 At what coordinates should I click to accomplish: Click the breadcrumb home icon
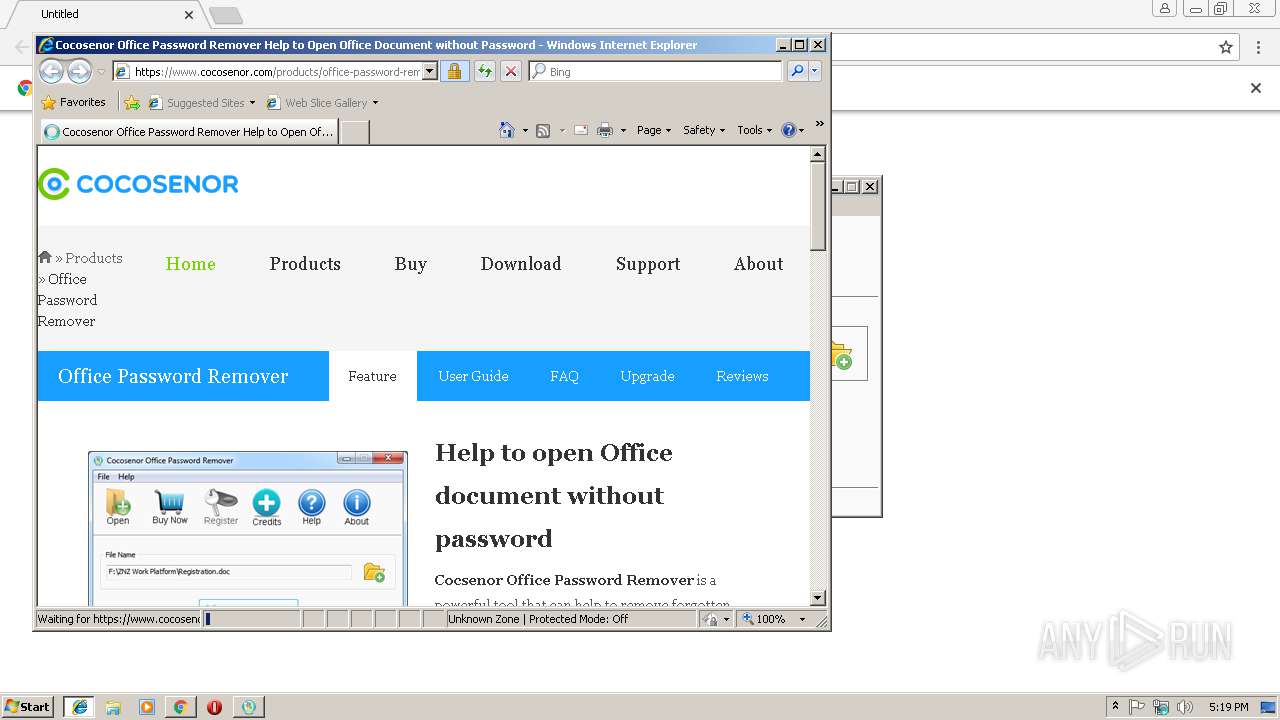coord(44,257)
